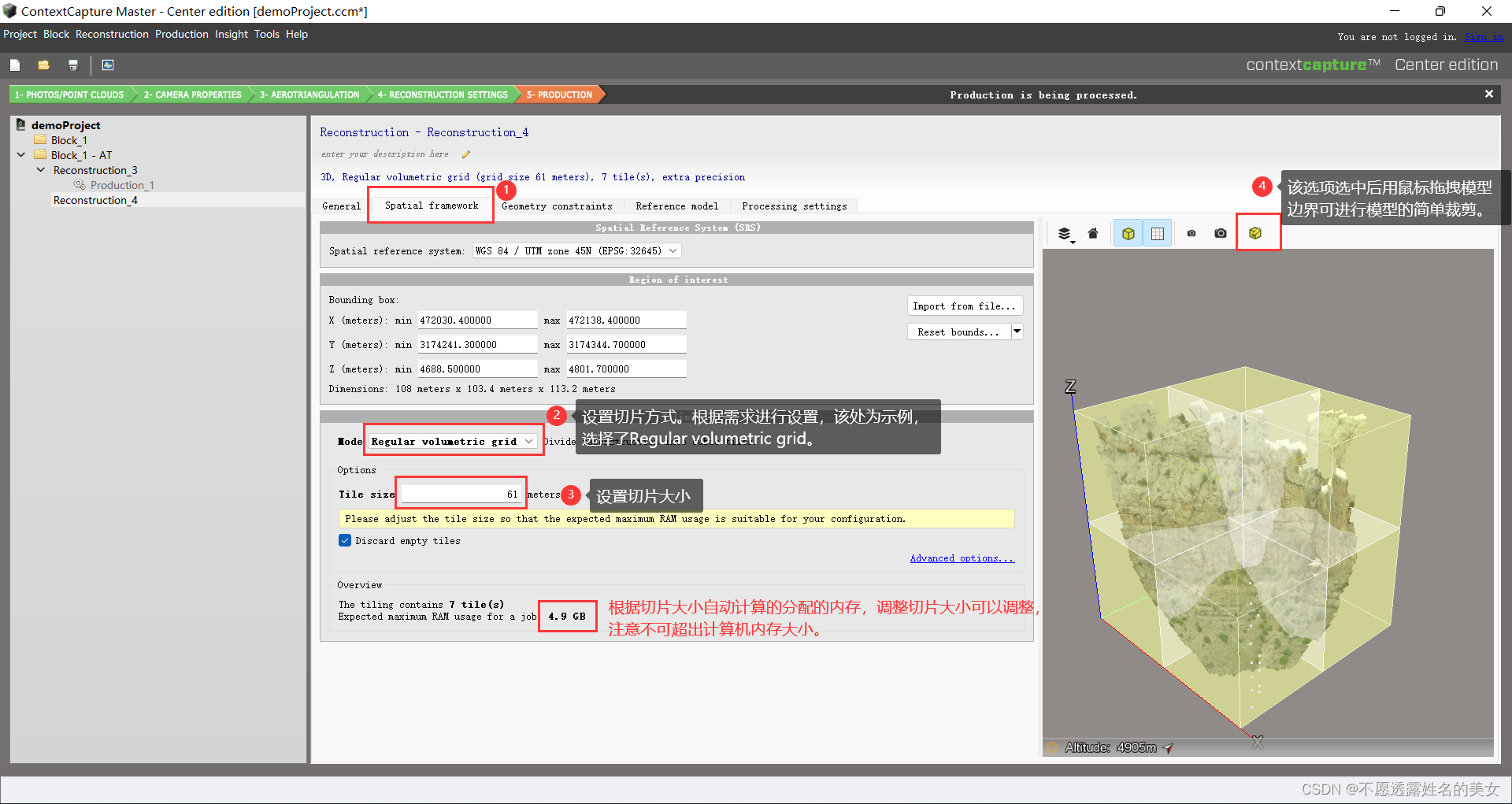Open the Reset bounds arrow menu

1017,332
